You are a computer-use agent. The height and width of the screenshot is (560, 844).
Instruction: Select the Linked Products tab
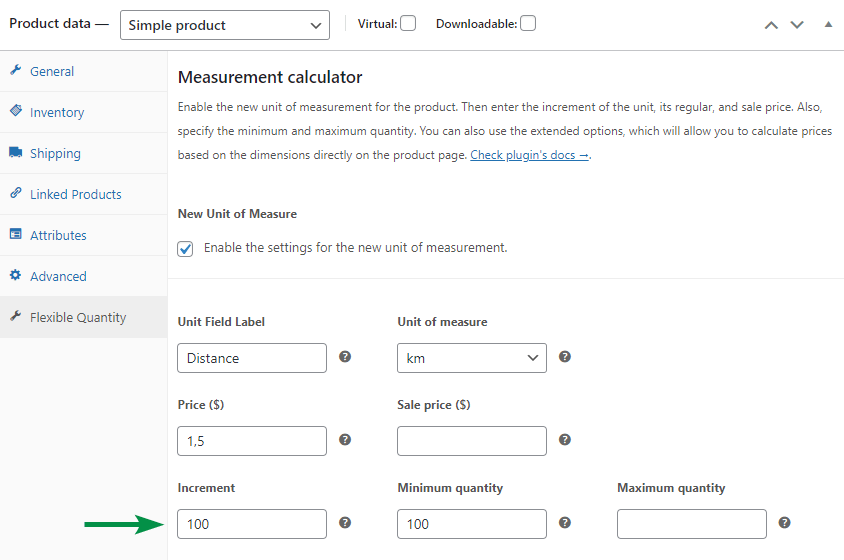83,194
